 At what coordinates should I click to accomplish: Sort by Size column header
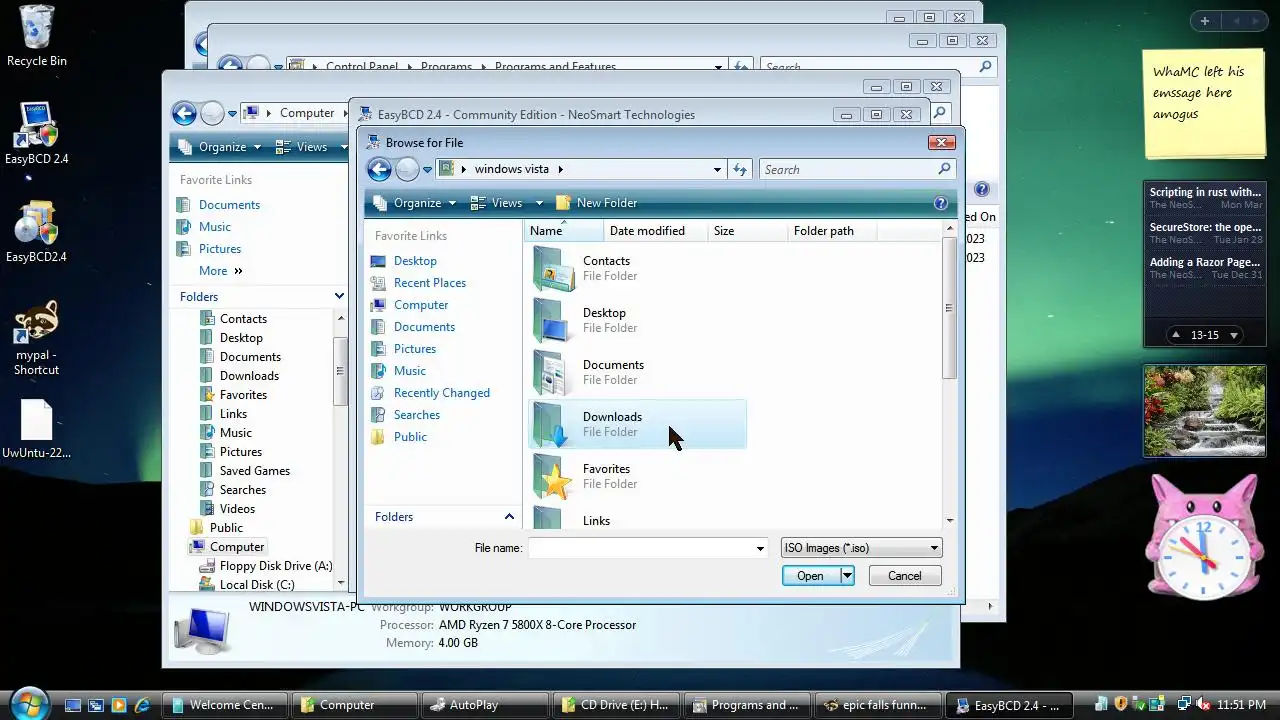pyautogui.click(x=748, y=231)
